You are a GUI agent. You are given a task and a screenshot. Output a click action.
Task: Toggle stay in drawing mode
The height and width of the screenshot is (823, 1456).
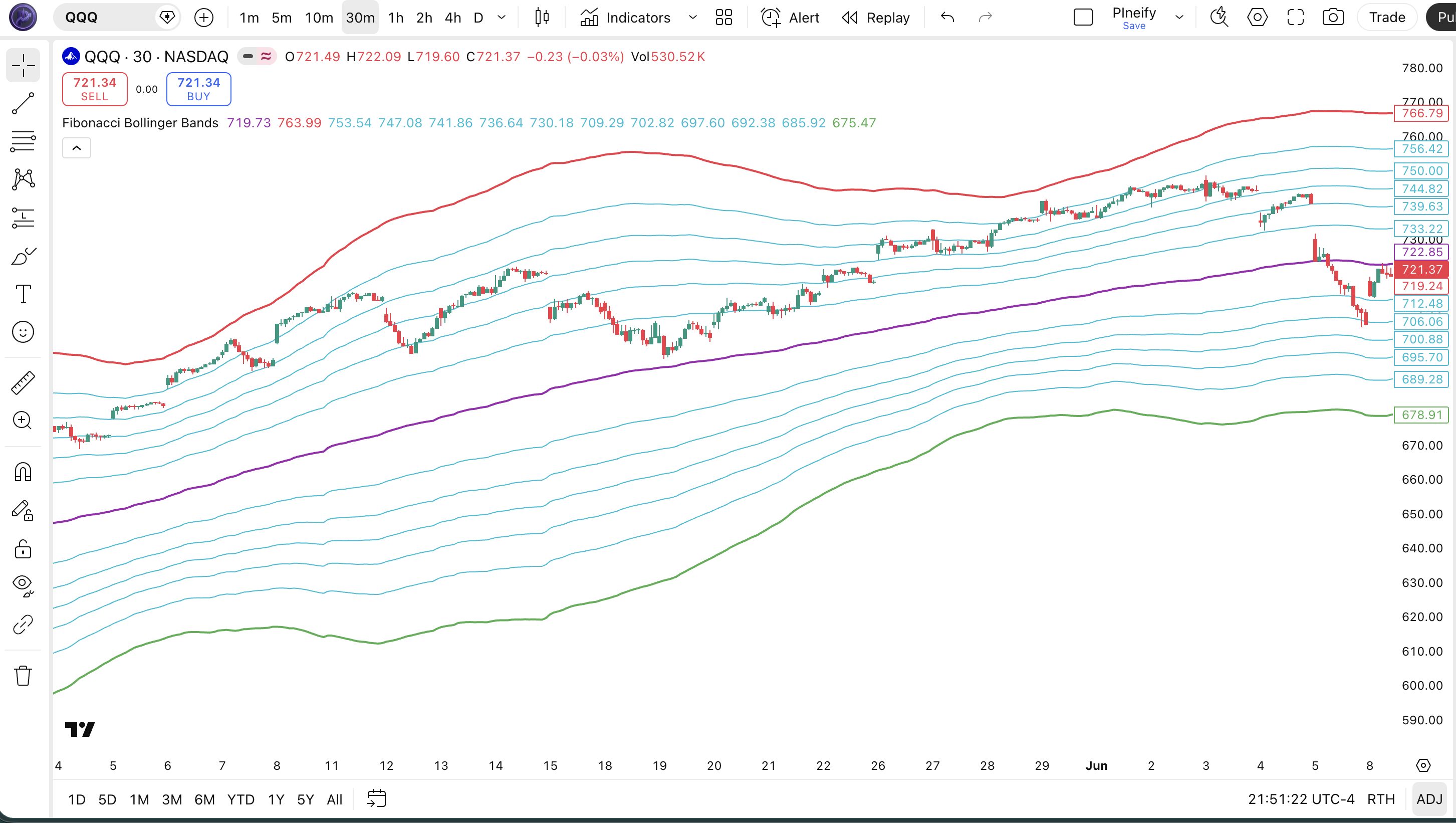(23, 510)
